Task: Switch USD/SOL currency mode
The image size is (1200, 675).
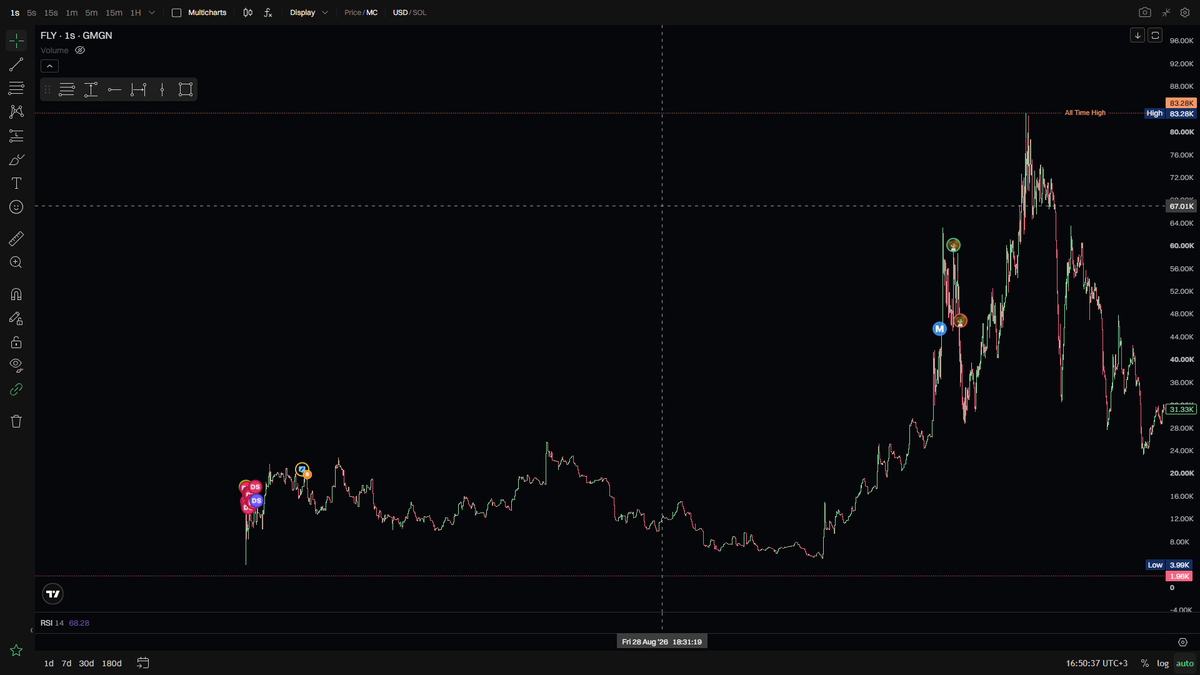Action: coord(409,13)
